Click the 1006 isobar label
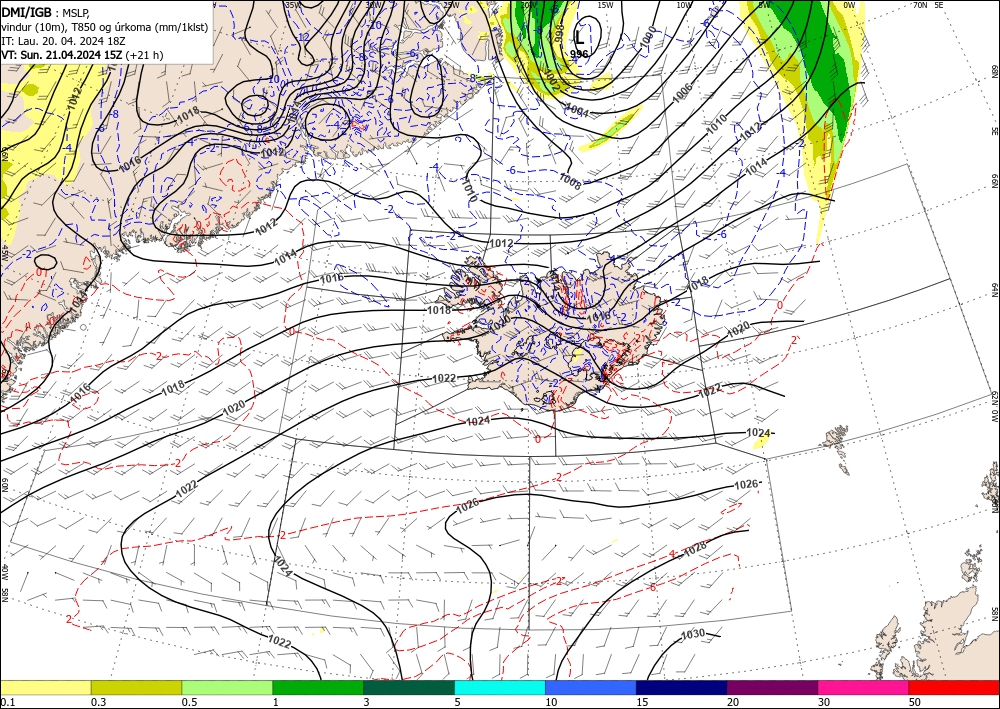The width and height of the screenshot is (1000, 709). [682, 92]
